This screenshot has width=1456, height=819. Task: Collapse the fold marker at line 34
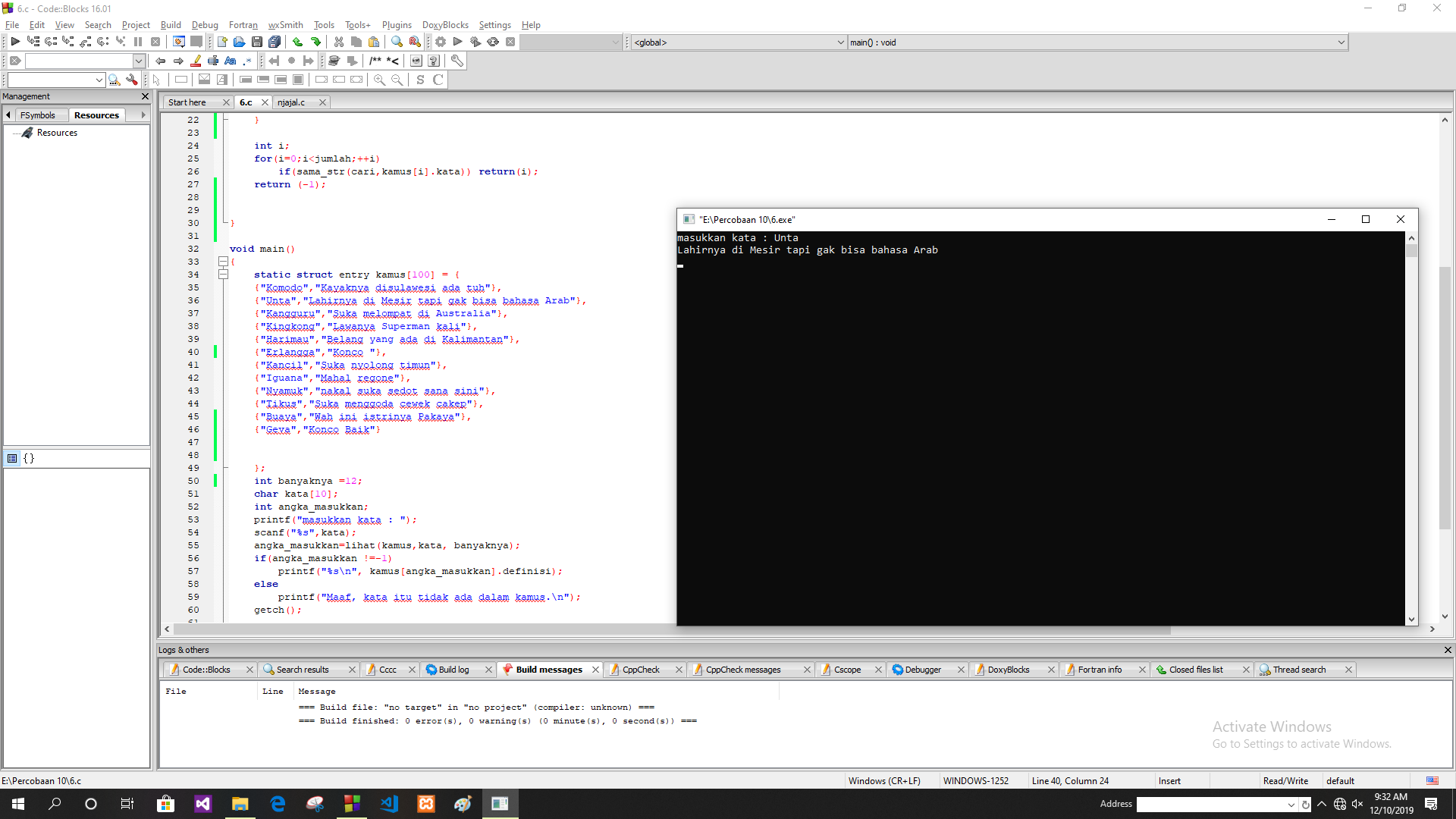coord(223,275)
